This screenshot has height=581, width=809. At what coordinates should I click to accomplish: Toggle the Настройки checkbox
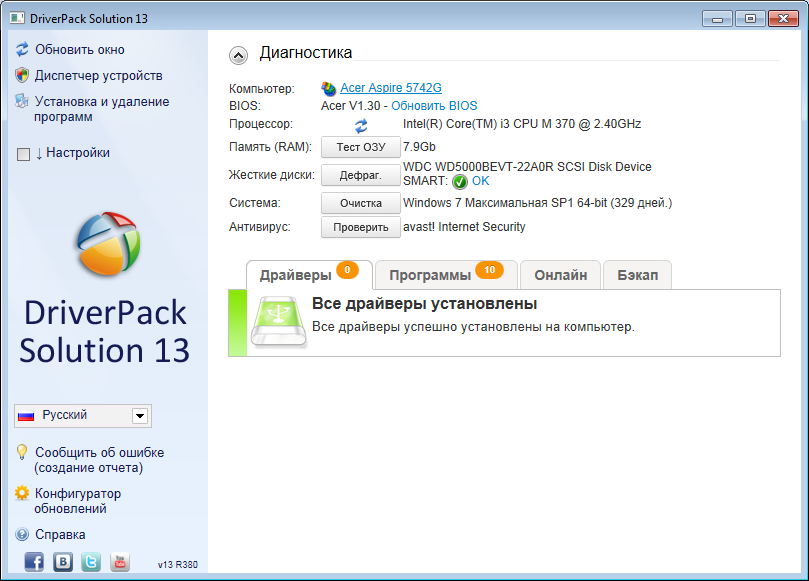click(23, 154)
